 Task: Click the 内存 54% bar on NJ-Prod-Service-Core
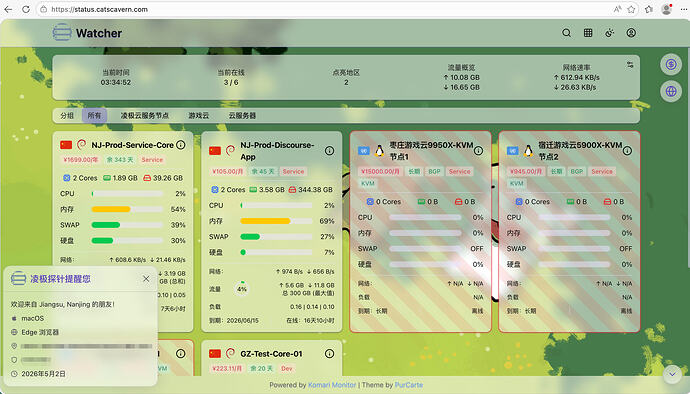click(128, 209)
